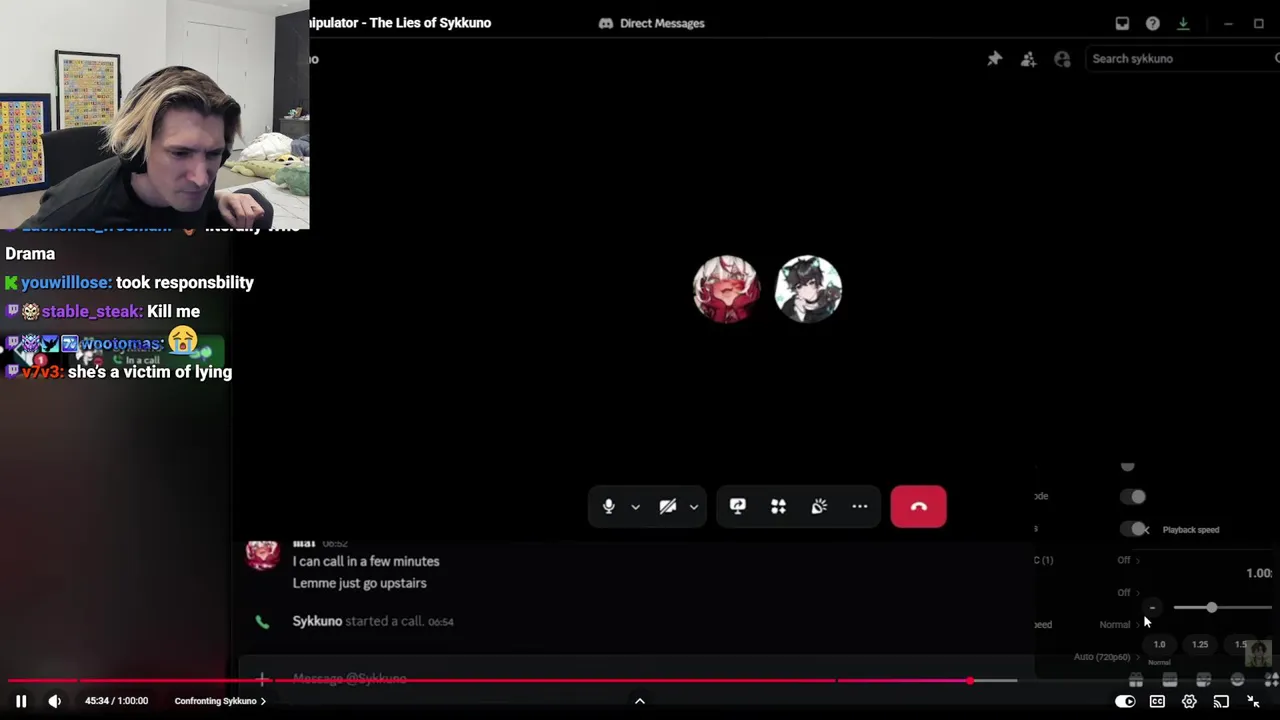Mute the video volume
Image resolution: width=1280 pixels, height=720 pixels.
(55, 701)
